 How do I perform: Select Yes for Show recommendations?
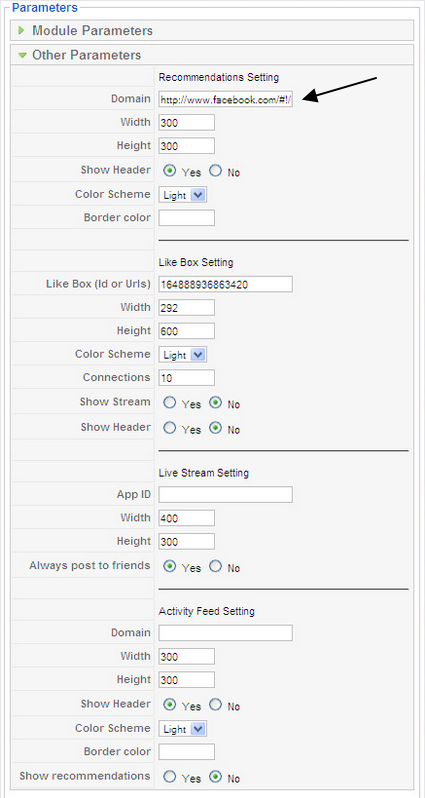point(169,777)
